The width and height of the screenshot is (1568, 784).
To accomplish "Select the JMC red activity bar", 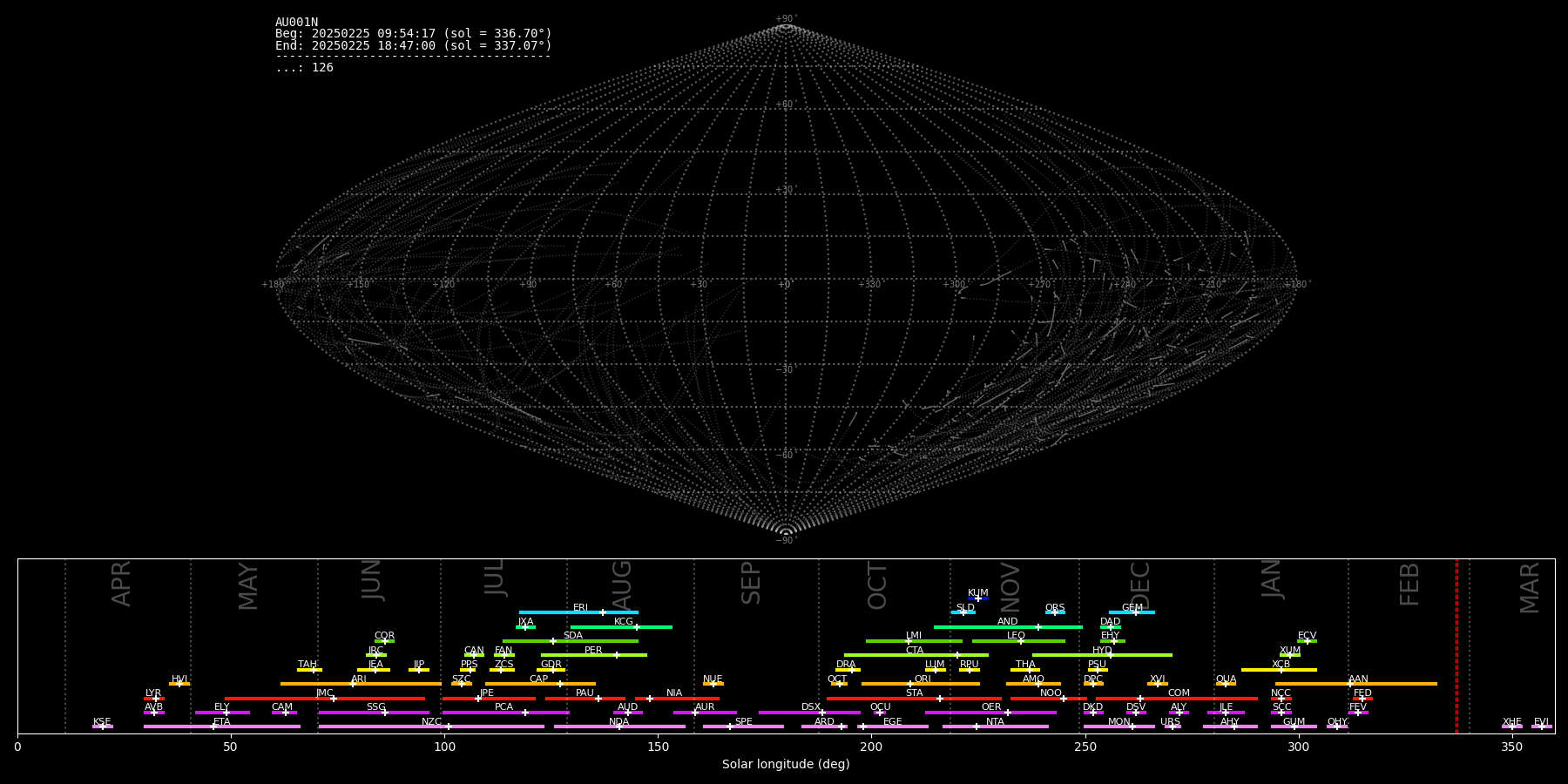I will tap(325, 699).
